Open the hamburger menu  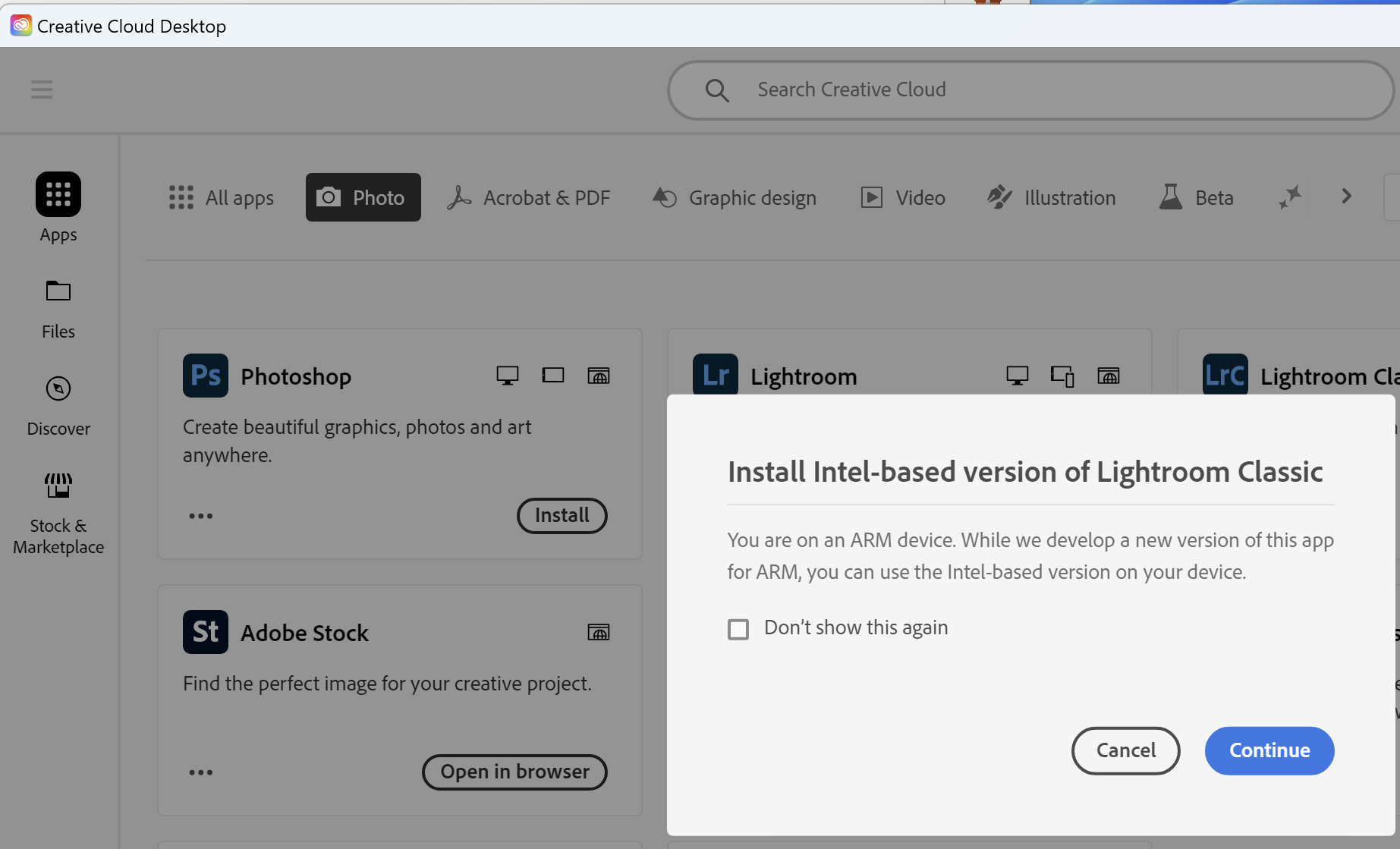tap(42, 89)
